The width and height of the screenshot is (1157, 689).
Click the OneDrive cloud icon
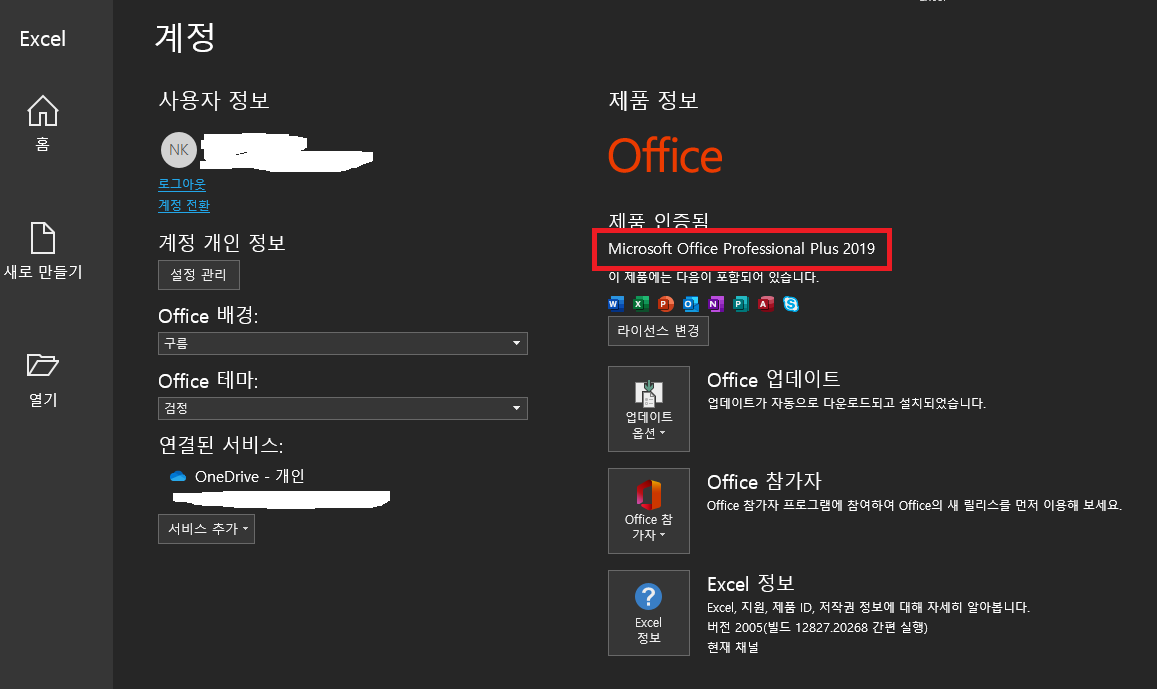coord(178,477)
